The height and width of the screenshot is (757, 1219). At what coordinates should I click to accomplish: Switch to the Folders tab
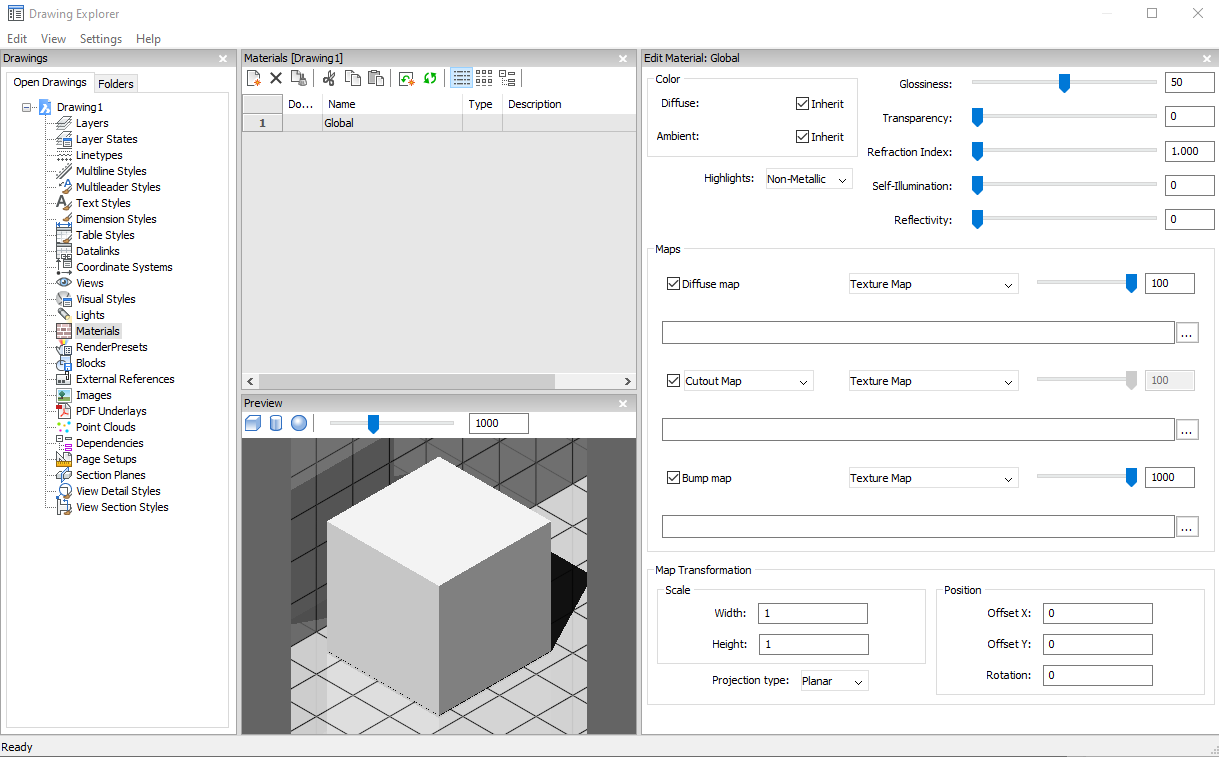coord(116,84)
